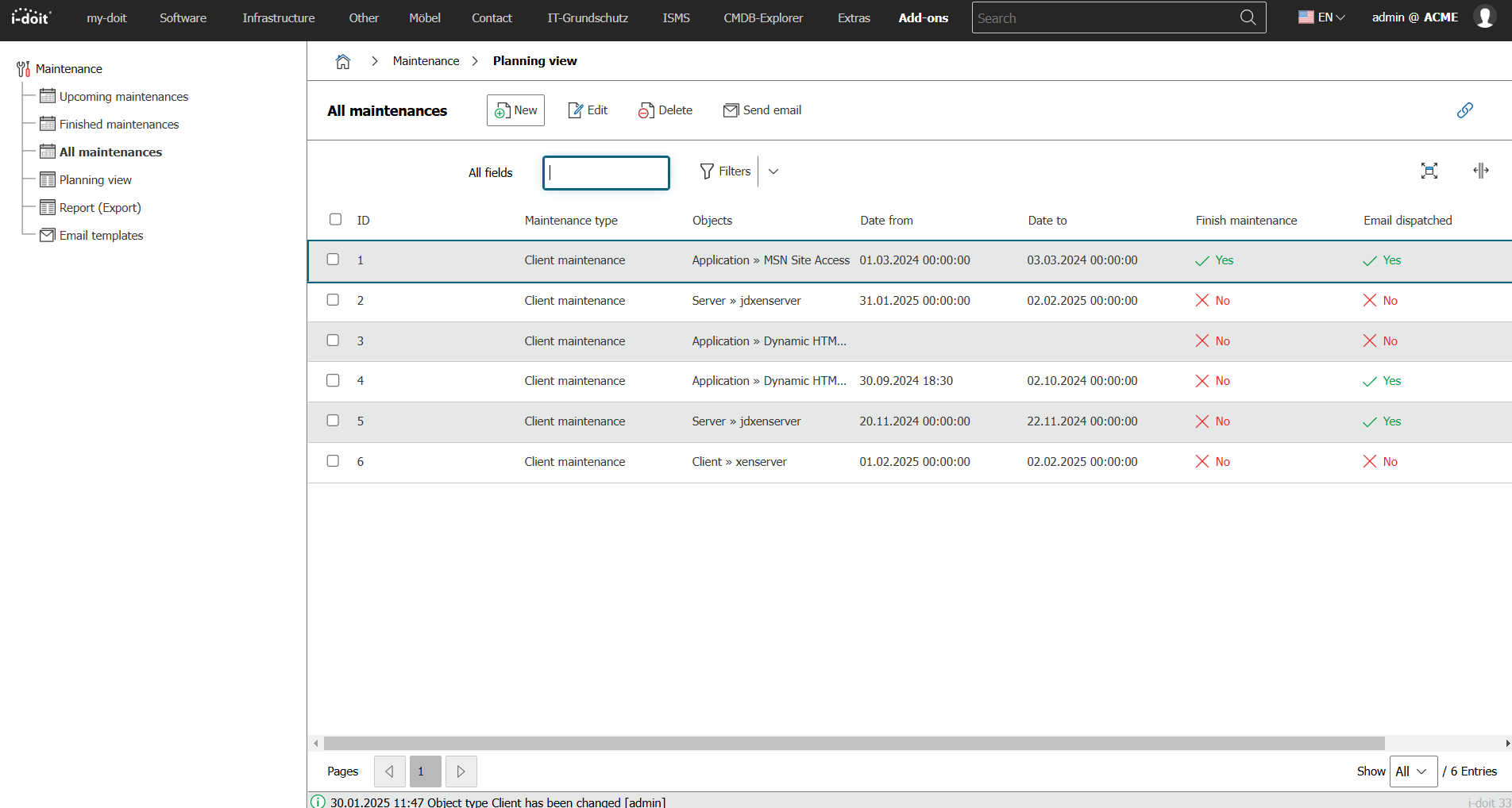Open the my-doit menu
Viewport: 1512px width, 808px height.
[106, 17]
